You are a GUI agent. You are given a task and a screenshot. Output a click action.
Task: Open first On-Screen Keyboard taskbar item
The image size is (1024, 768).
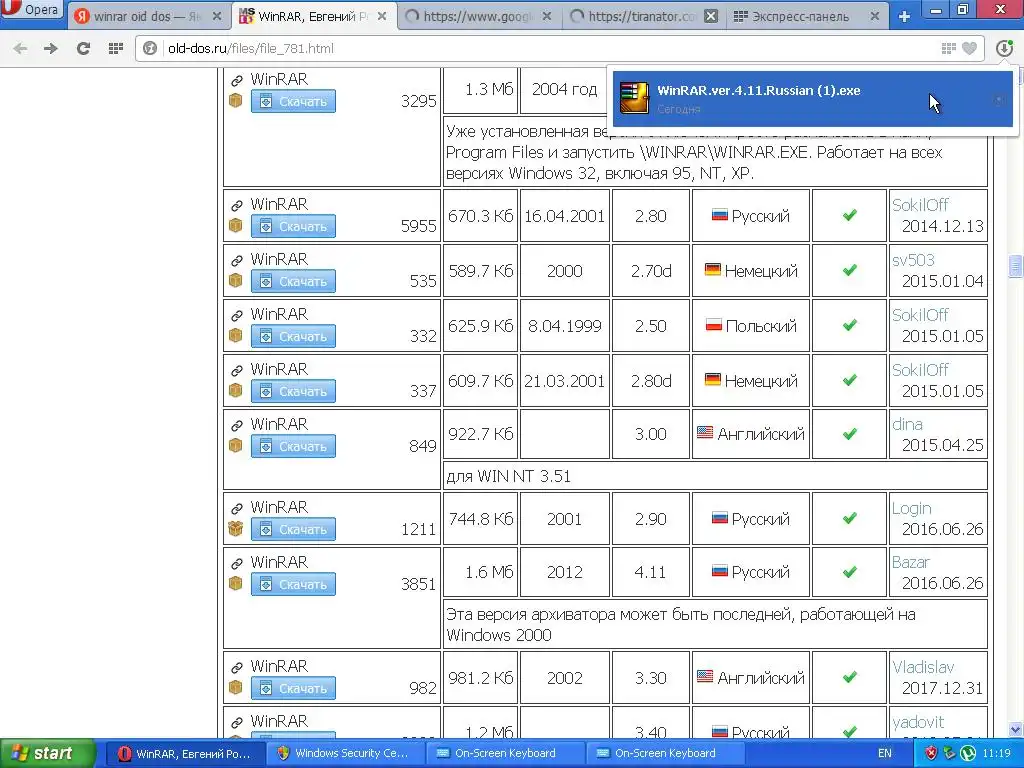click(x=504, y=754)
